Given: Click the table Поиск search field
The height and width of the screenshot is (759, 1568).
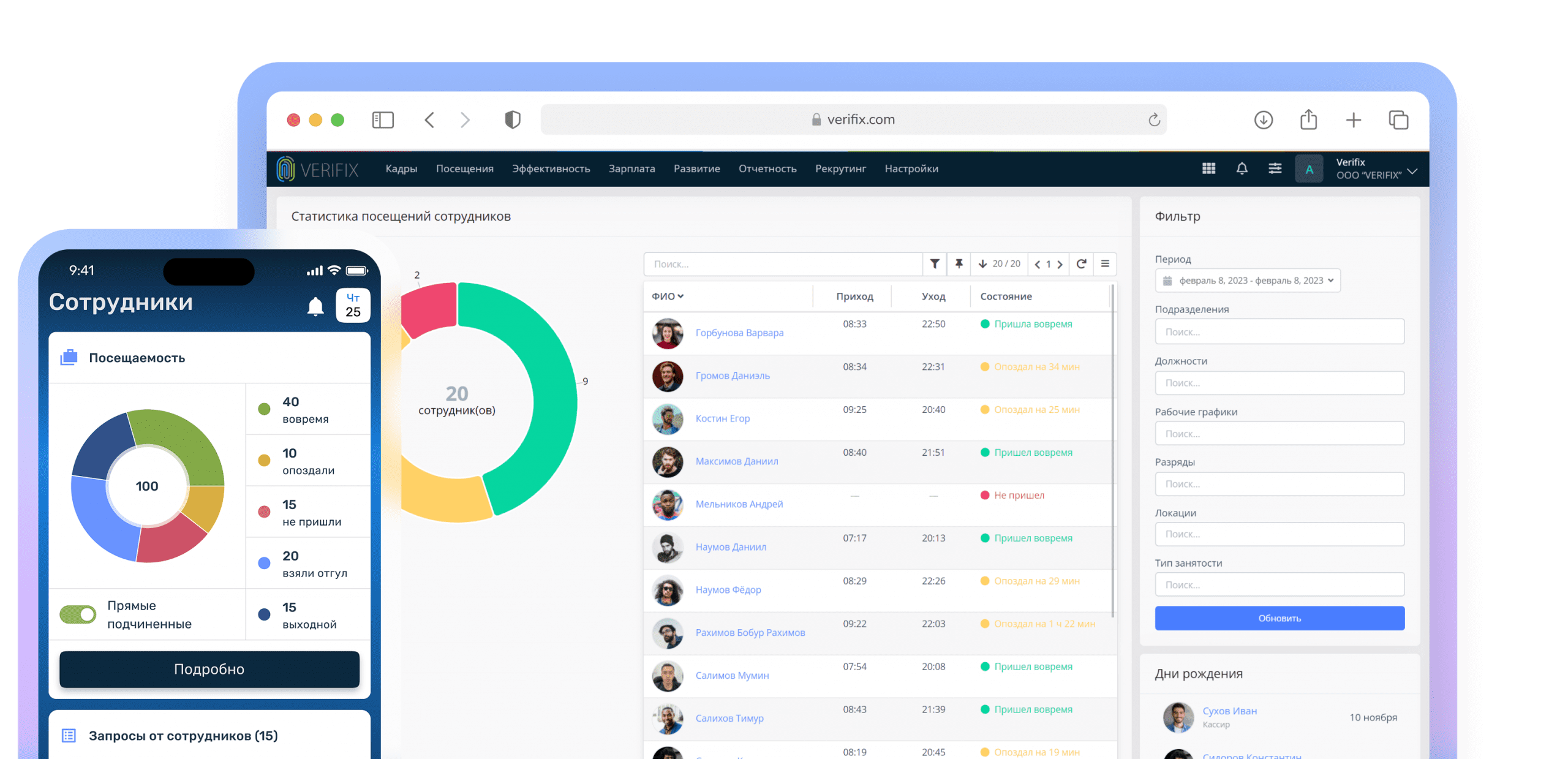Looking at the screenshot, I should click(x=783, y=264).
